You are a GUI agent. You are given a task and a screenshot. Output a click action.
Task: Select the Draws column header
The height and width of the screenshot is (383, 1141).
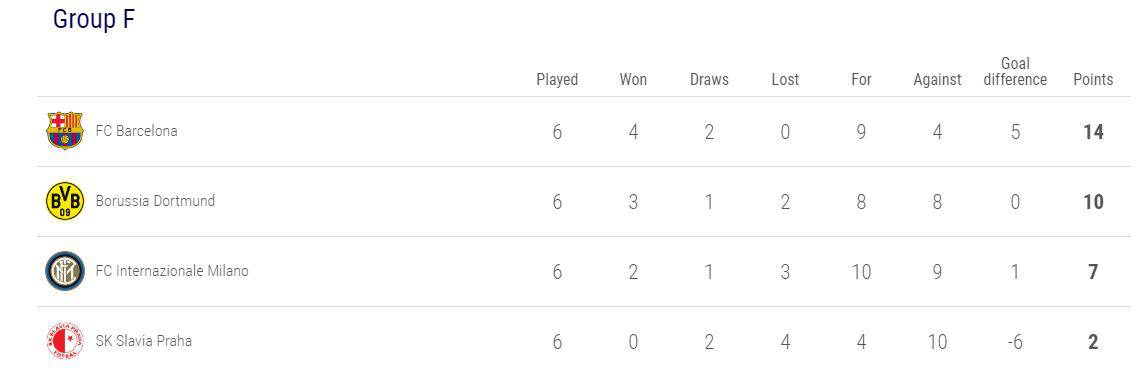709,79
